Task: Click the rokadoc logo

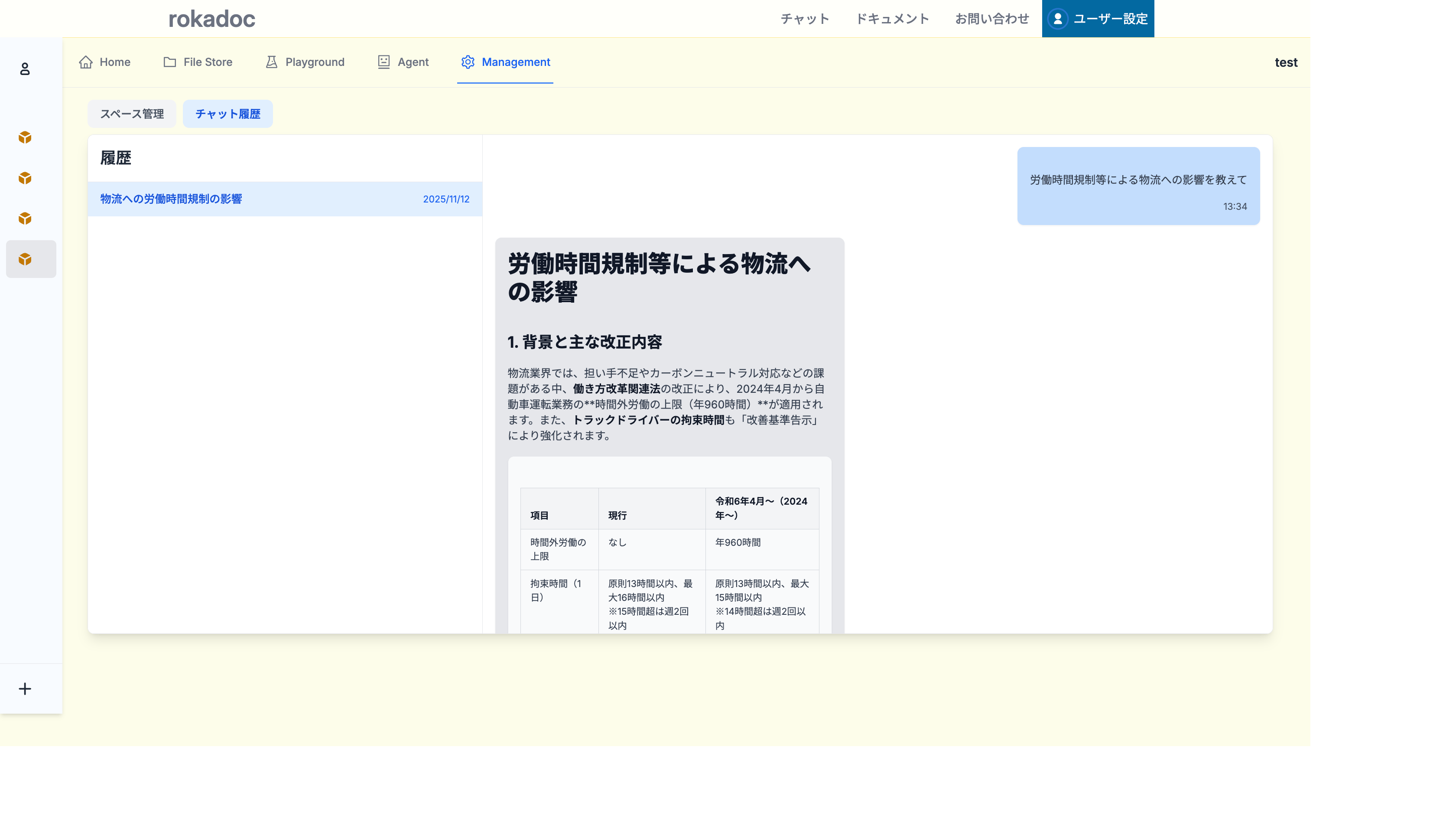Action: pos(211,19)
